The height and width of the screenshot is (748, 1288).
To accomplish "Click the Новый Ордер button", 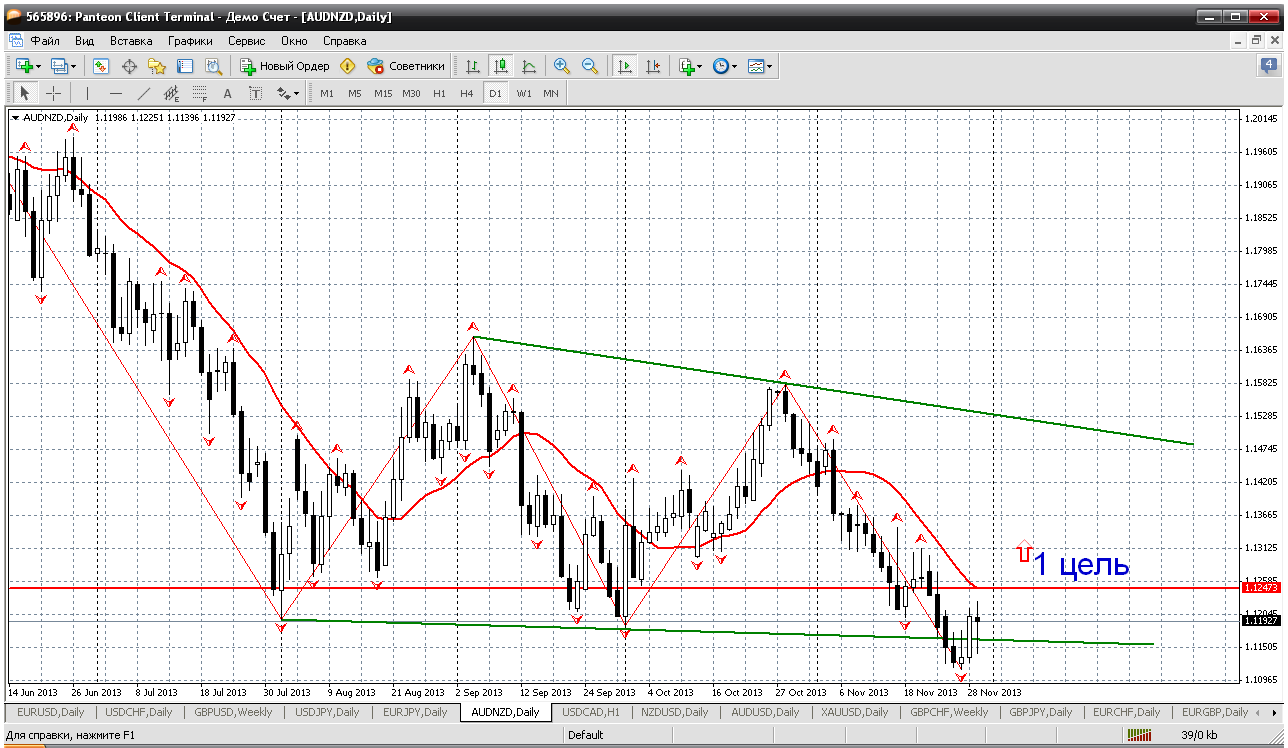I will [285, 66].
